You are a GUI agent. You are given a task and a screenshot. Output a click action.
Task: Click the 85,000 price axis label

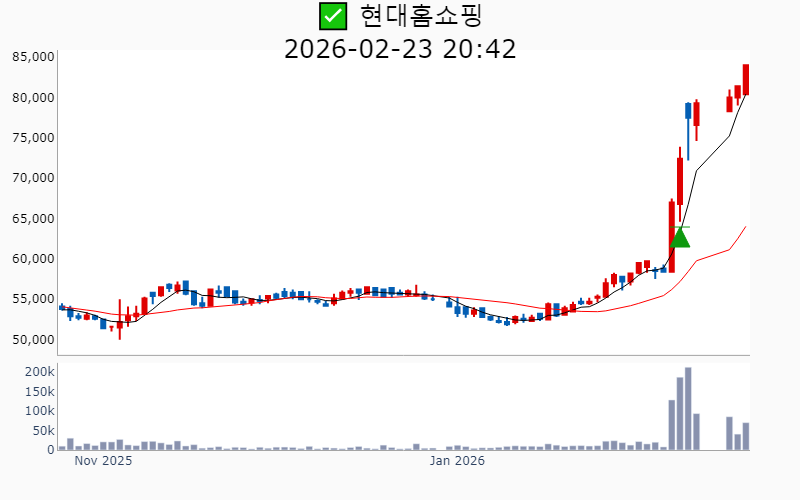pyautogui.click(x=32, y=57)
